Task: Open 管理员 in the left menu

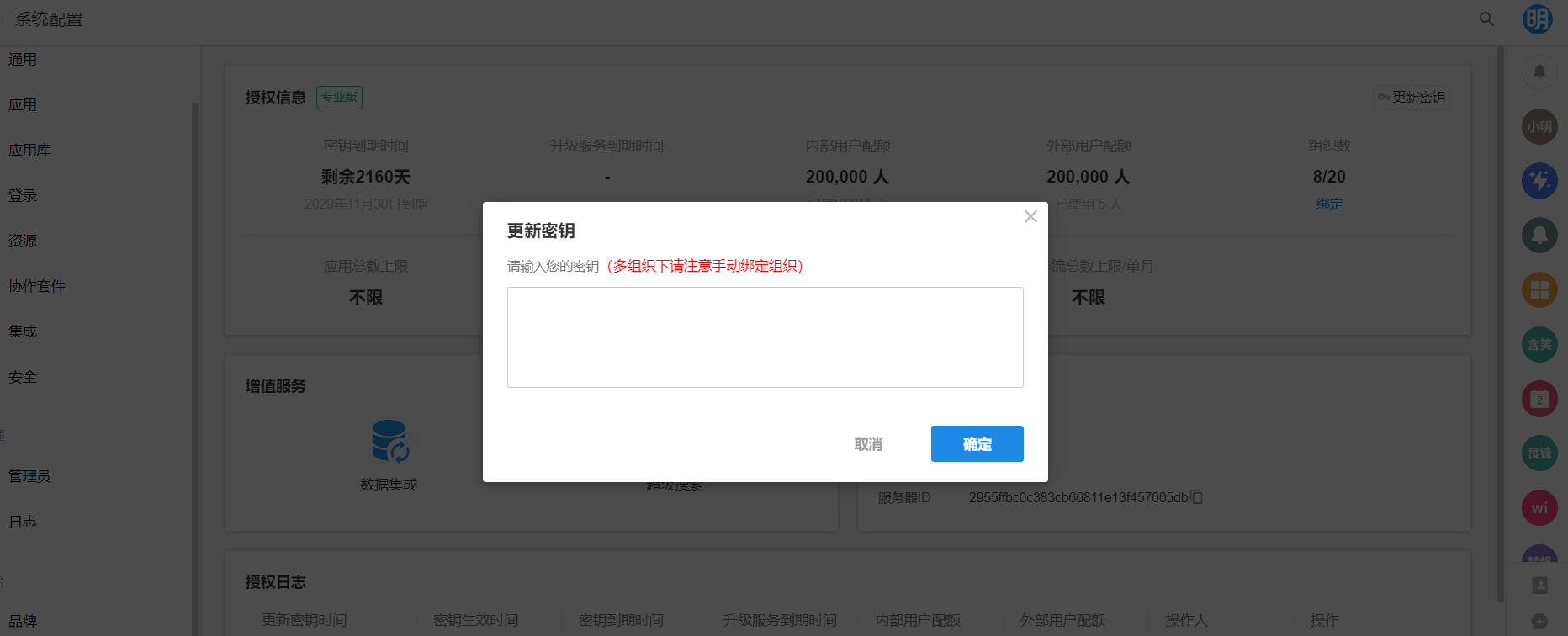Action: [29, 477]
